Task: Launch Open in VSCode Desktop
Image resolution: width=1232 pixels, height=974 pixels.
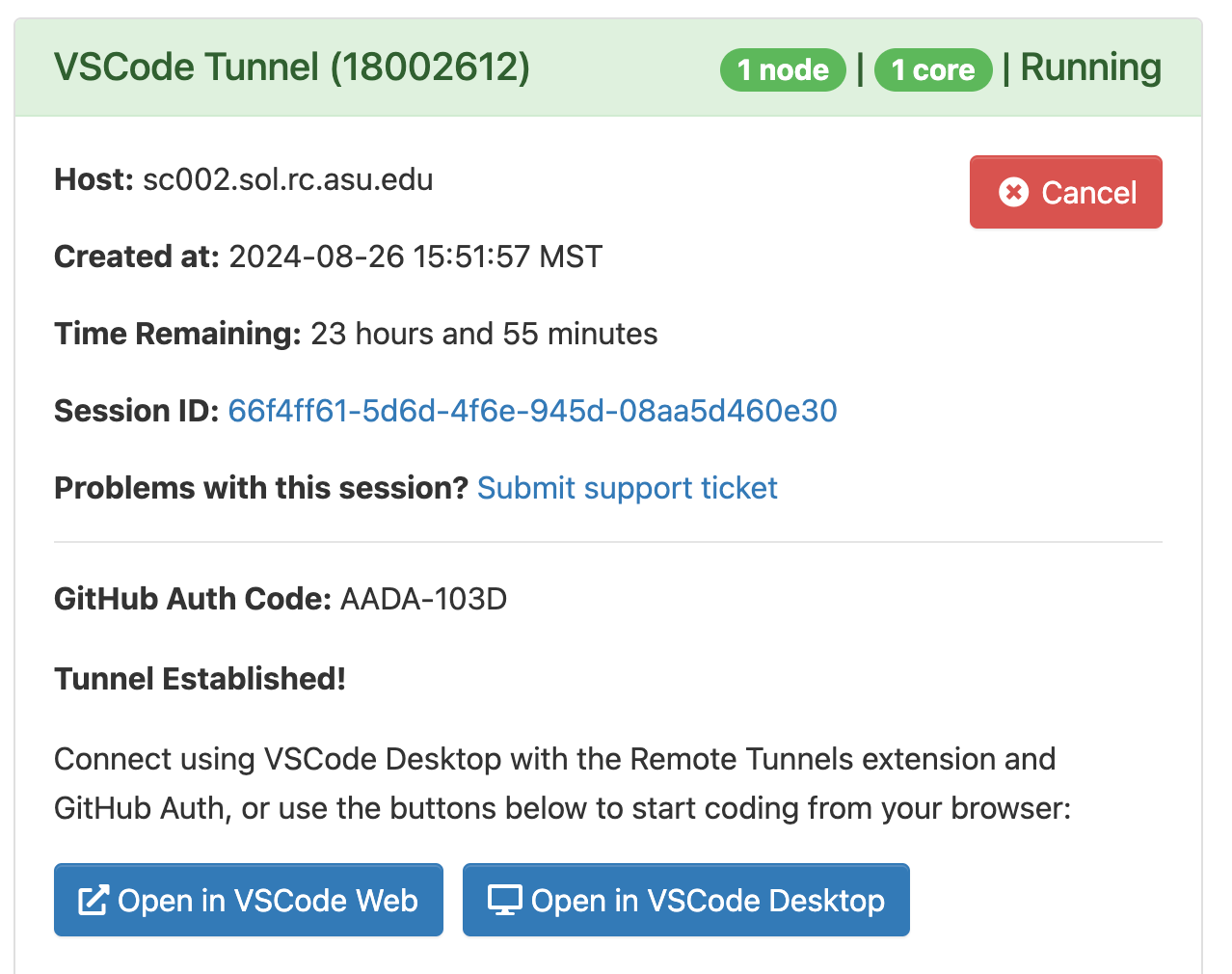Action: tap(686, 901)
